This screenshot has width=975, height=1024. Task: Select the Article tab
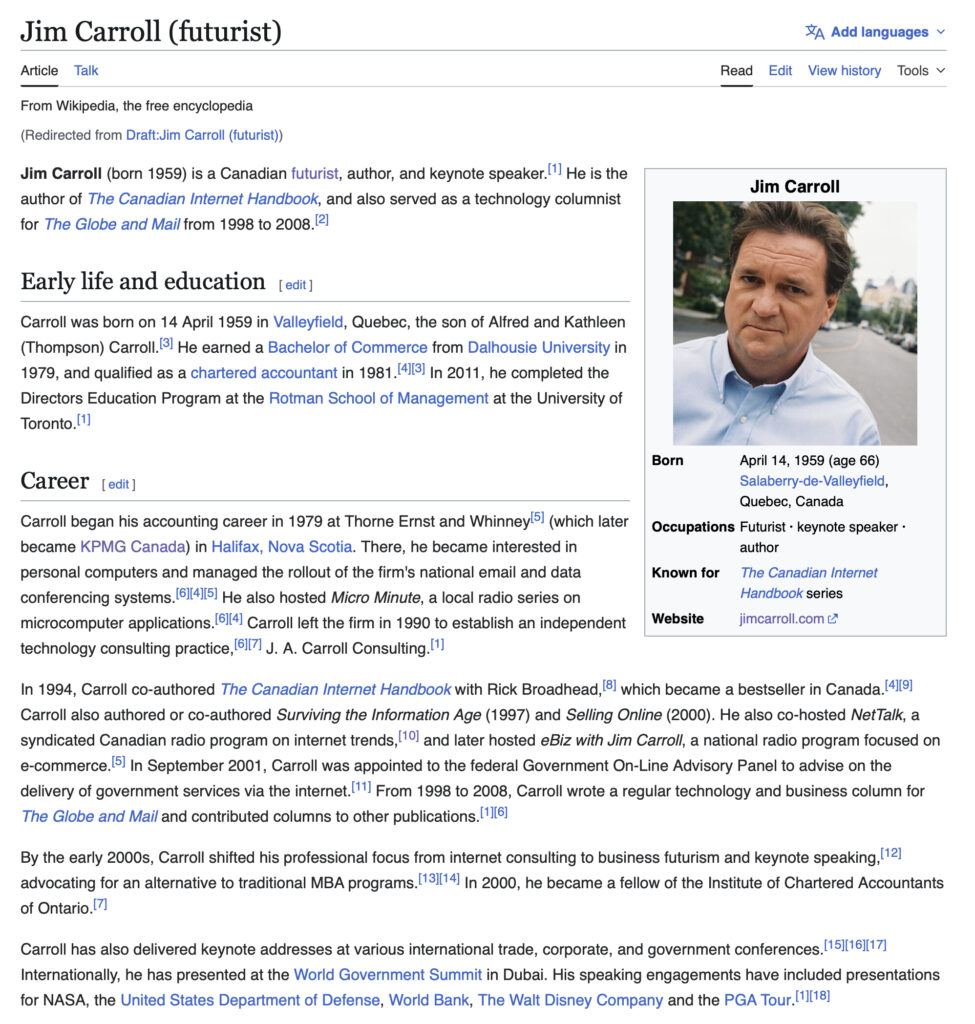pos(40,71)
